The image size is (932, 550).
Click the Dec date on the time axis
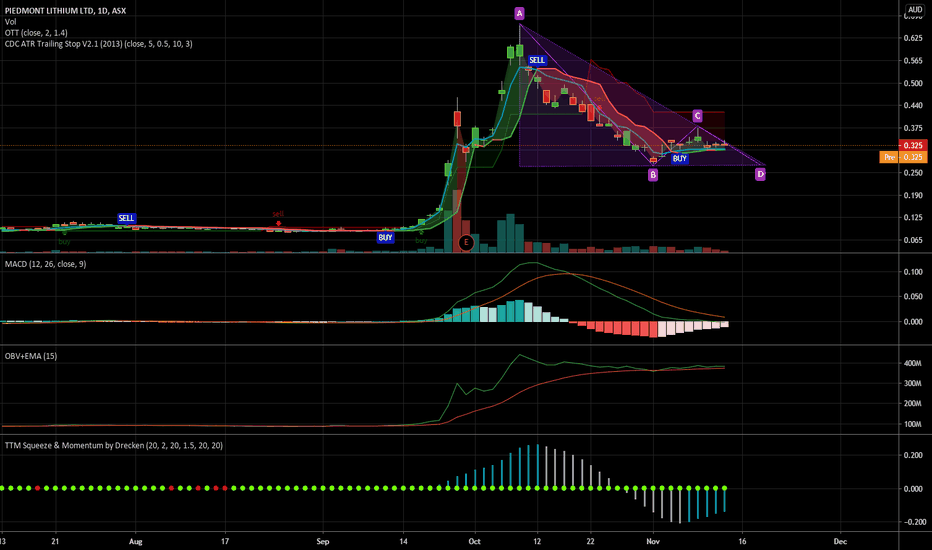840,541
